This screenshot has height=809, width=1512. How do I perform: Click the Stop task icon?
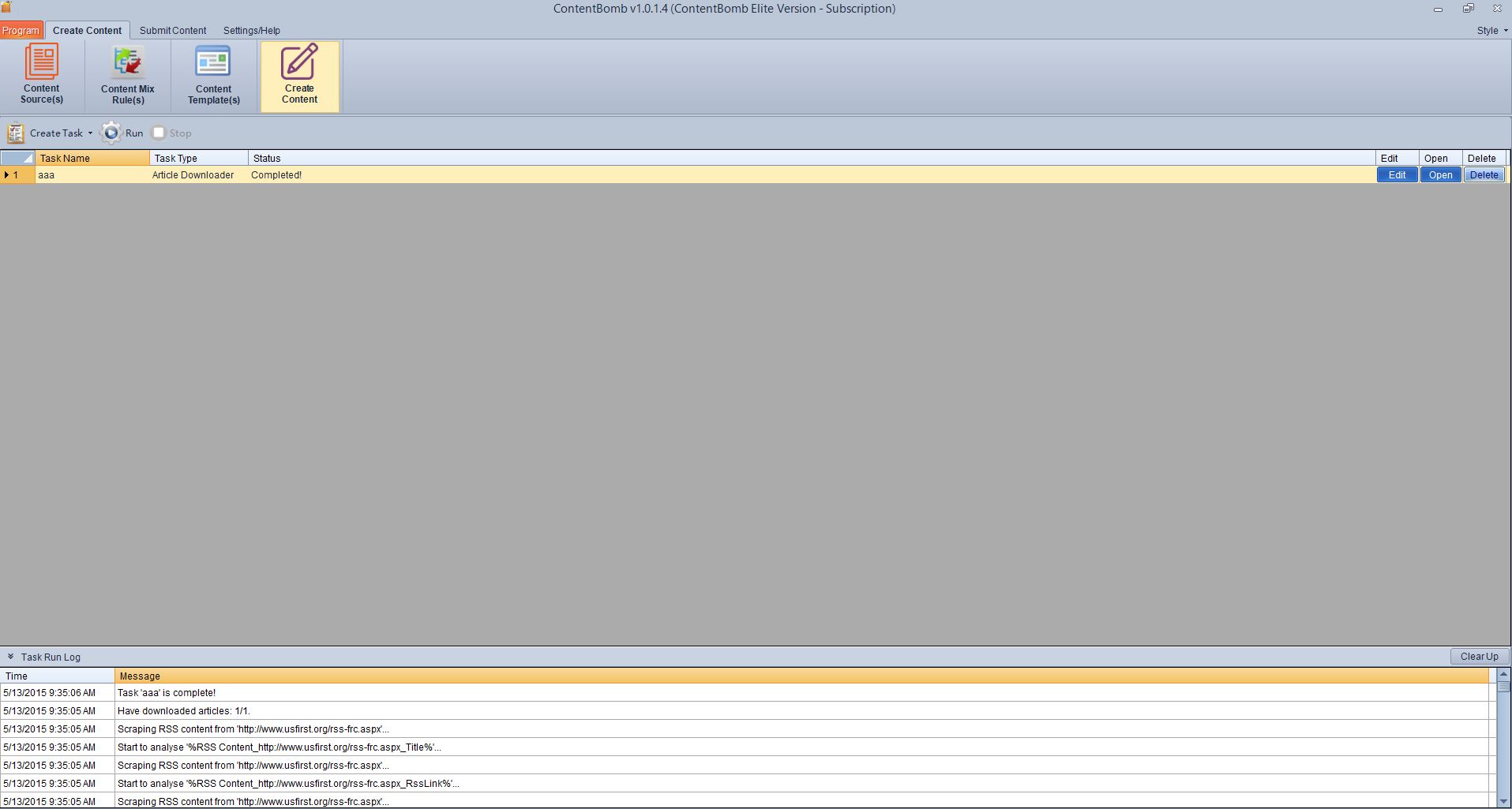(159, 133)
